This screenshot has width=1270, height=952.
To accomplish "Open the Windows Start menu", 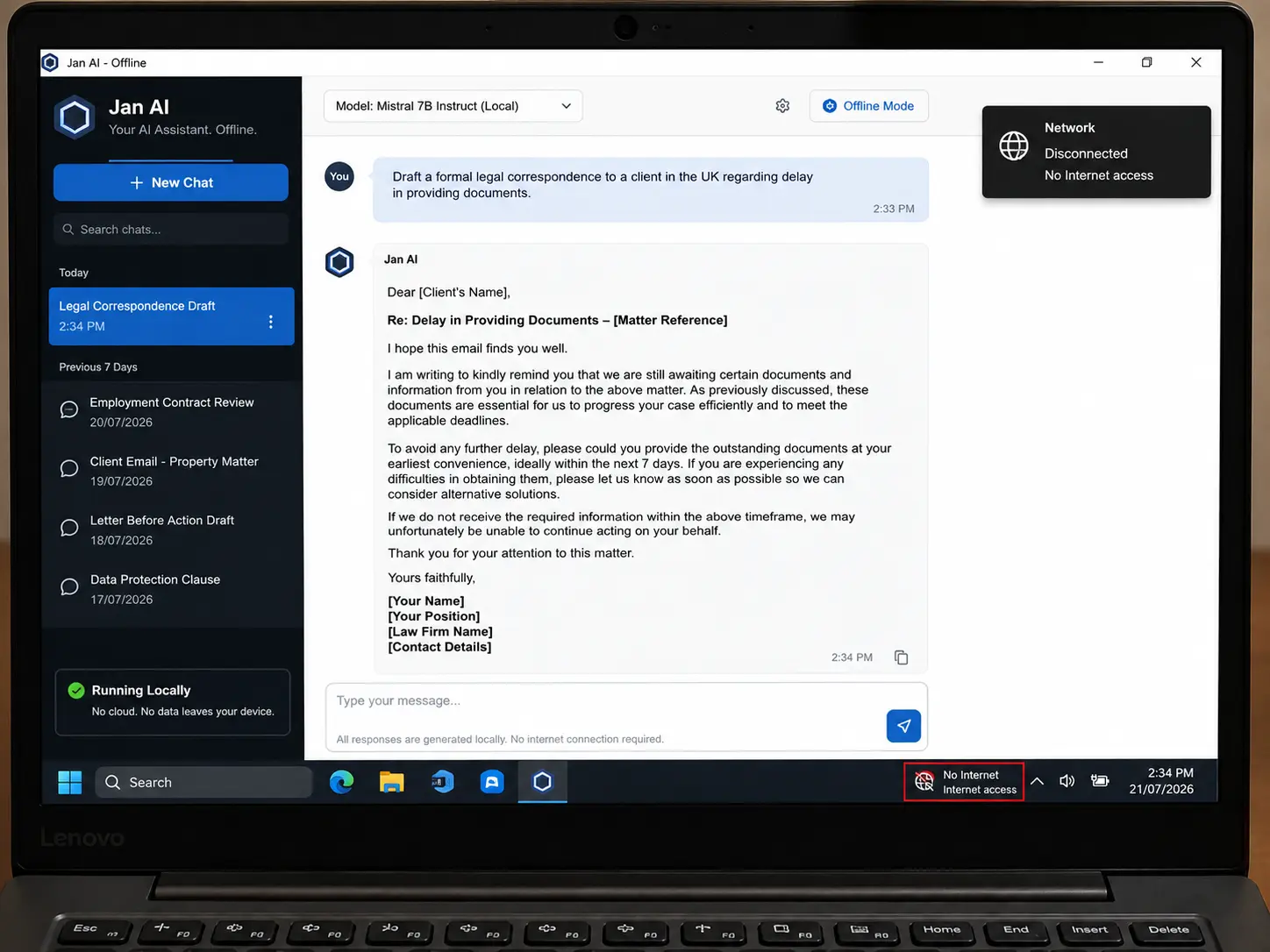I will (69, 782).
